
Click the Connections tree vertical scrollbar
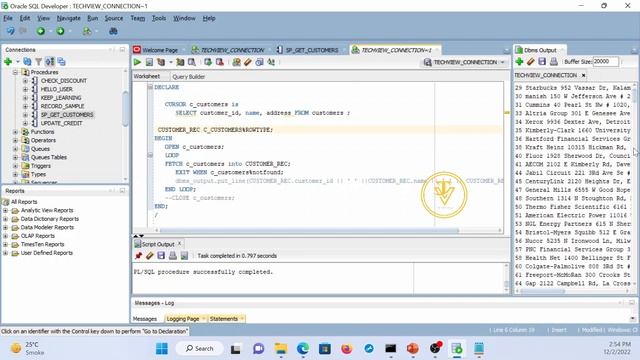(x=125, y=108)
